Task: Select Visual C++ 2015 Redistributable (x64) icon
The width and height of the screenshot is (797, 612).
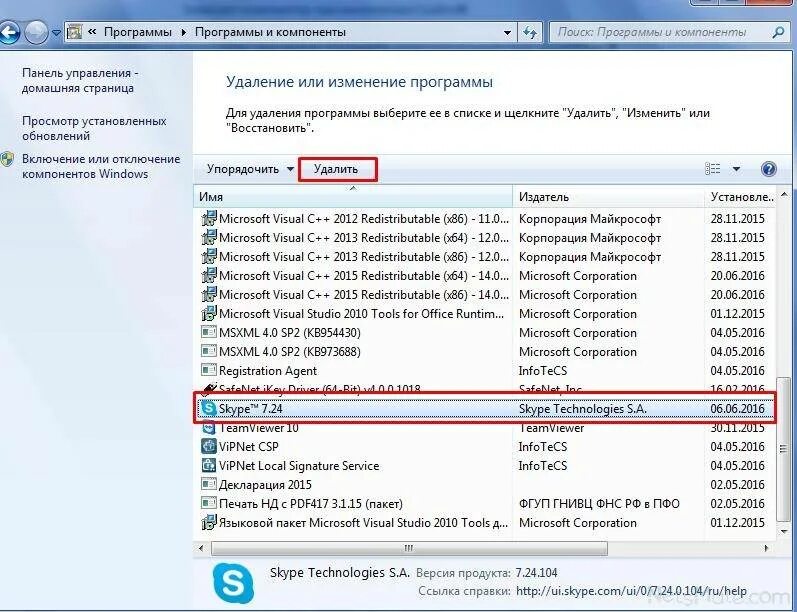Action: (209, 276)
